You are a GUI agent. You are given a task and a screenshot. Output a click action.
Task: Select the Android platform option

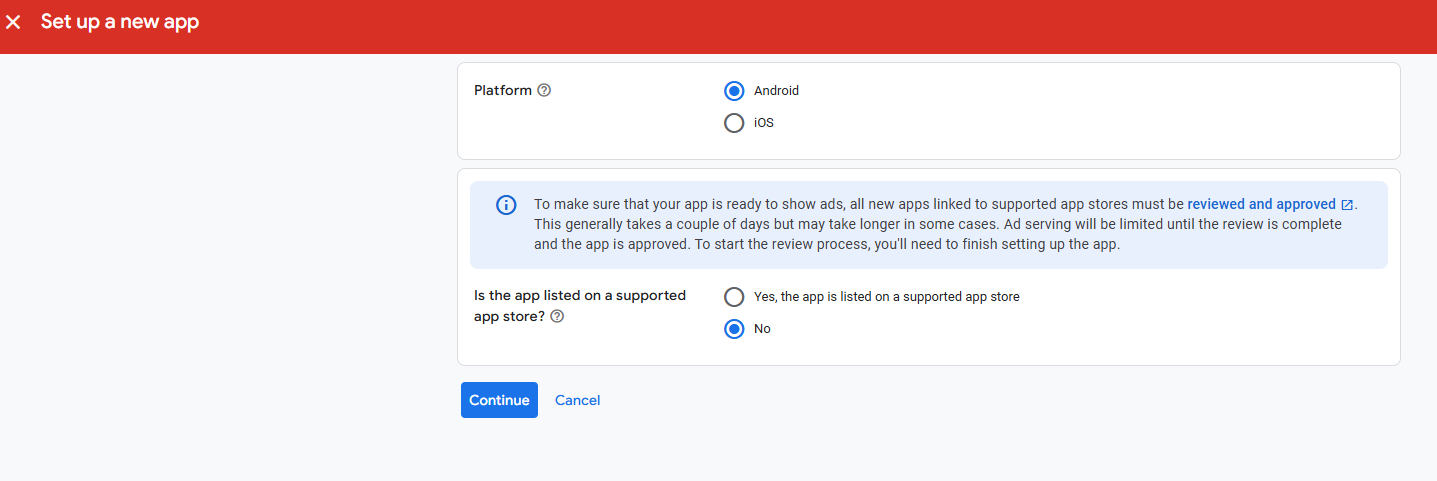[x=734, y=91]
